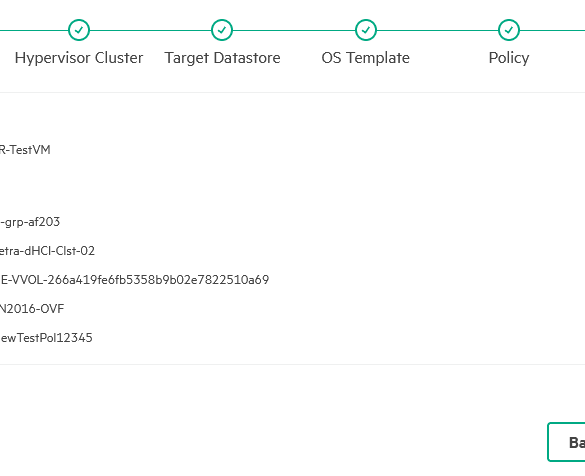Click the Target Datastore step checkmark icon
Image resolution: width=585 pixels, height=476 pixels.
[x=222, y=30]
